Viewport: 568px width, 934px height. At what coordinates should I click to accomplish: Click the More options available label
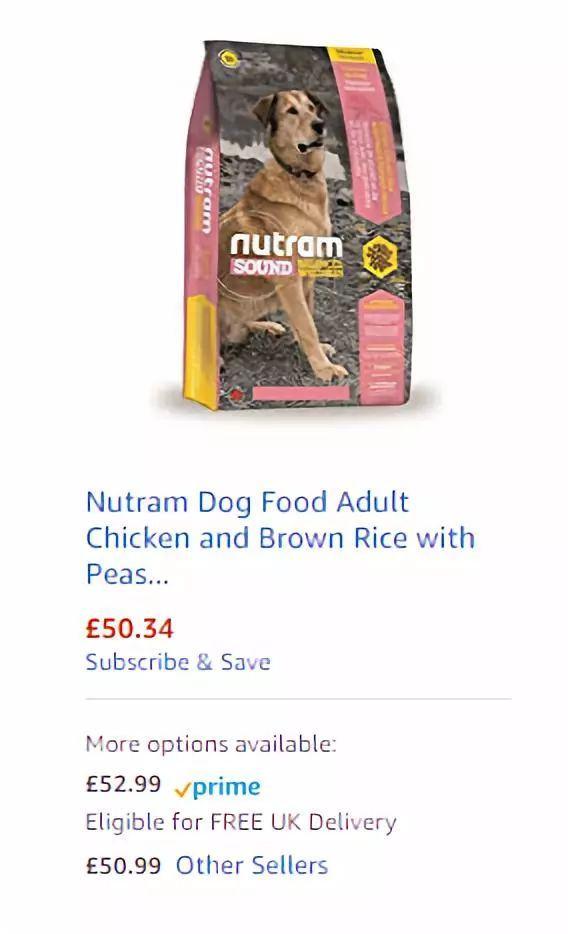[x=211, y=744]
